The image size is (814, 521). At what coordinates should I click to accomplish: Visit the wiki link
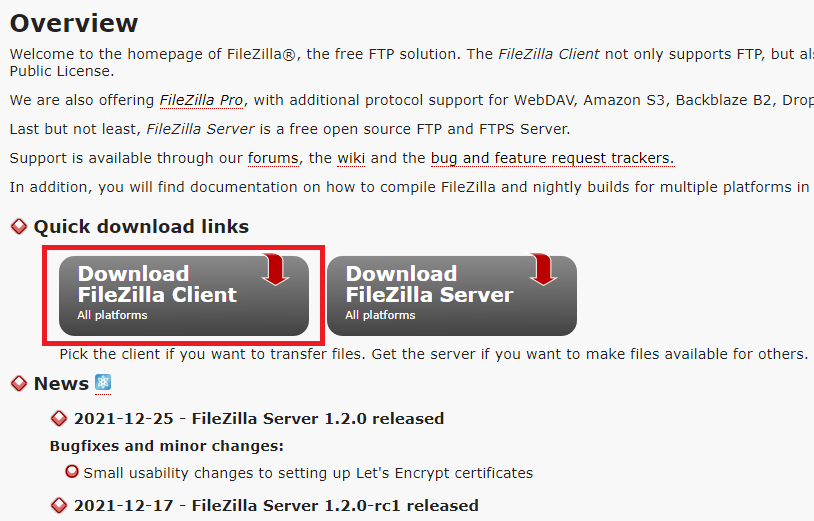[351, 158]
